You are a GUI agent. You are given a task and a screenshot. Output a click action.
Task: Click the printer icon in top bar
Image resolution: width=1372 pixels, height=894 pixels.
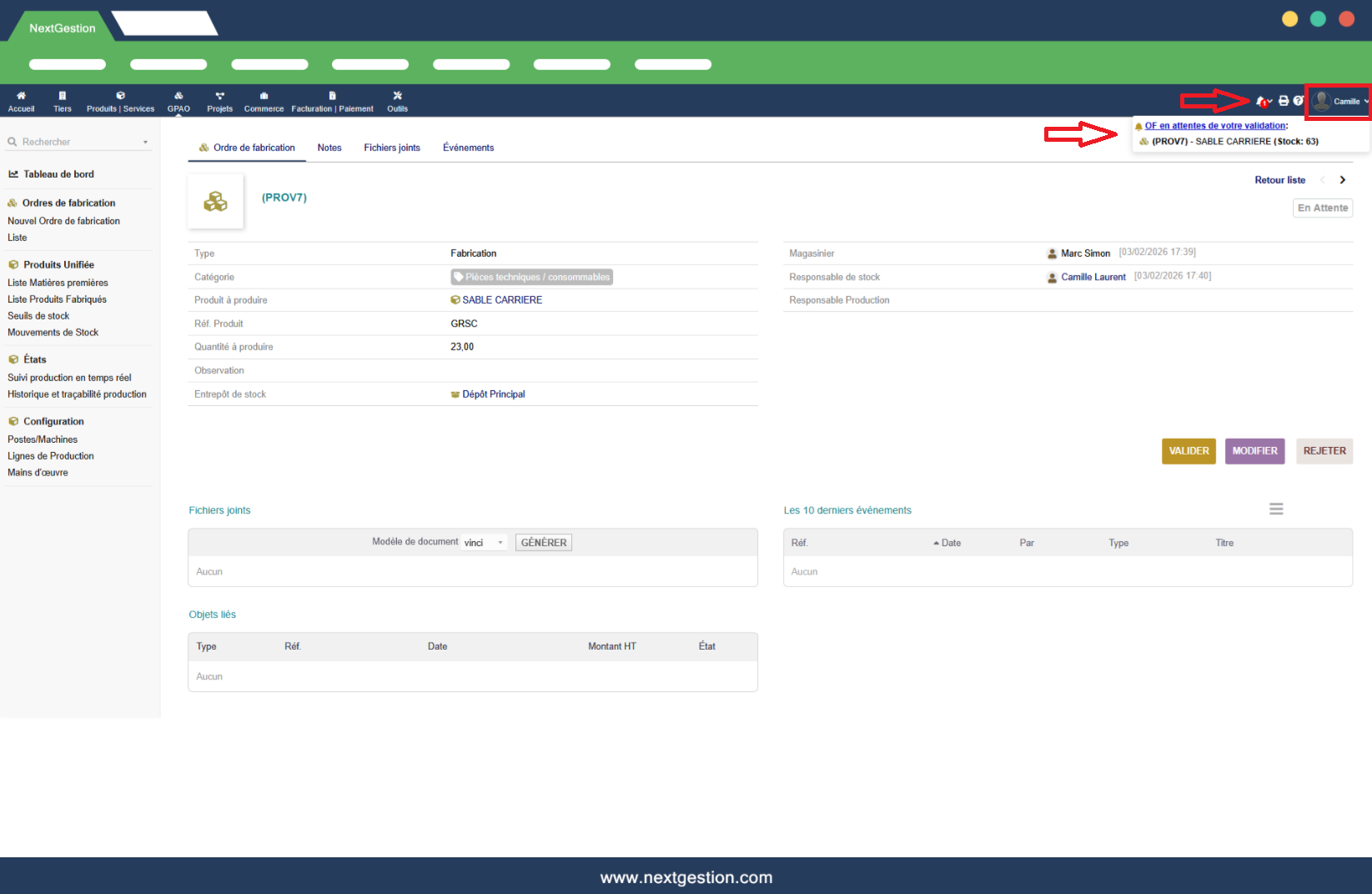click(x=1284, y=101)
